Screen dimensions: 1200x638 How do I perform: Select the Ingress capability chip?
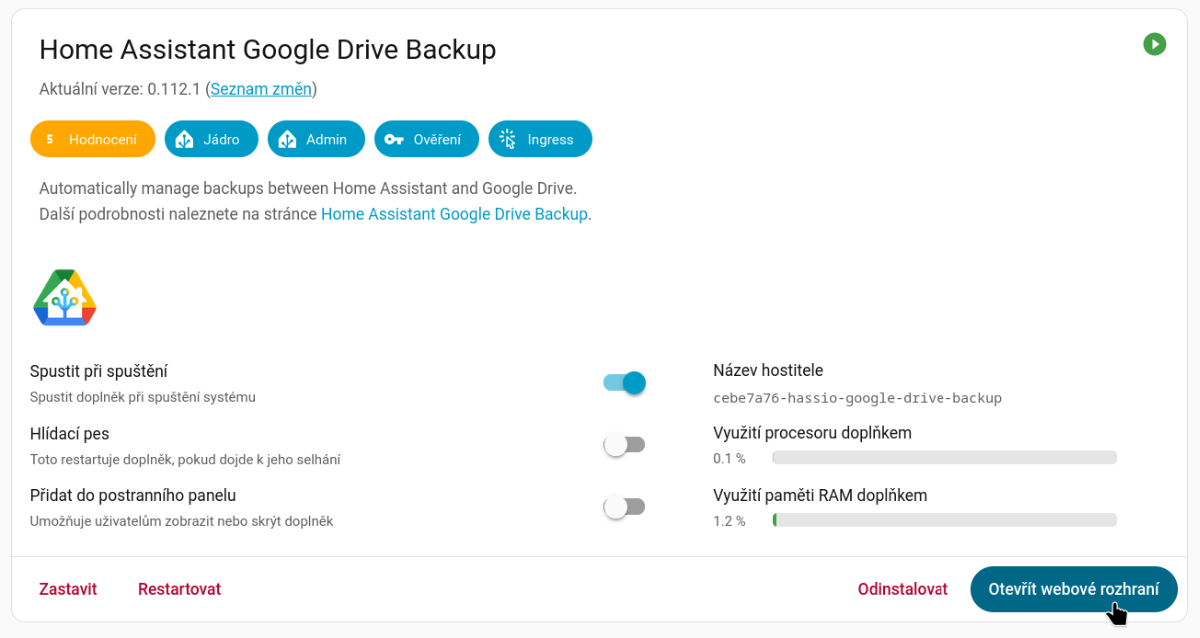(540, 139)
